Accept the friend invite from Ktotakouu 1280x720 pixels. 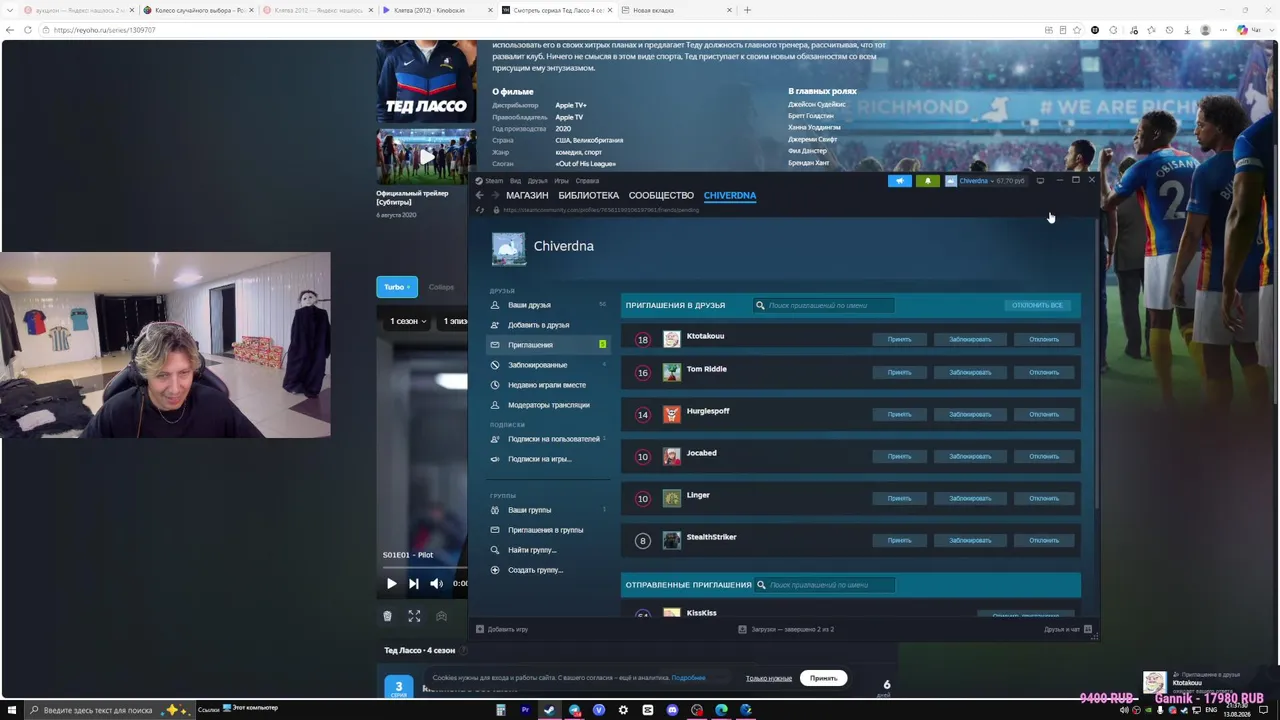click(899, 340)
